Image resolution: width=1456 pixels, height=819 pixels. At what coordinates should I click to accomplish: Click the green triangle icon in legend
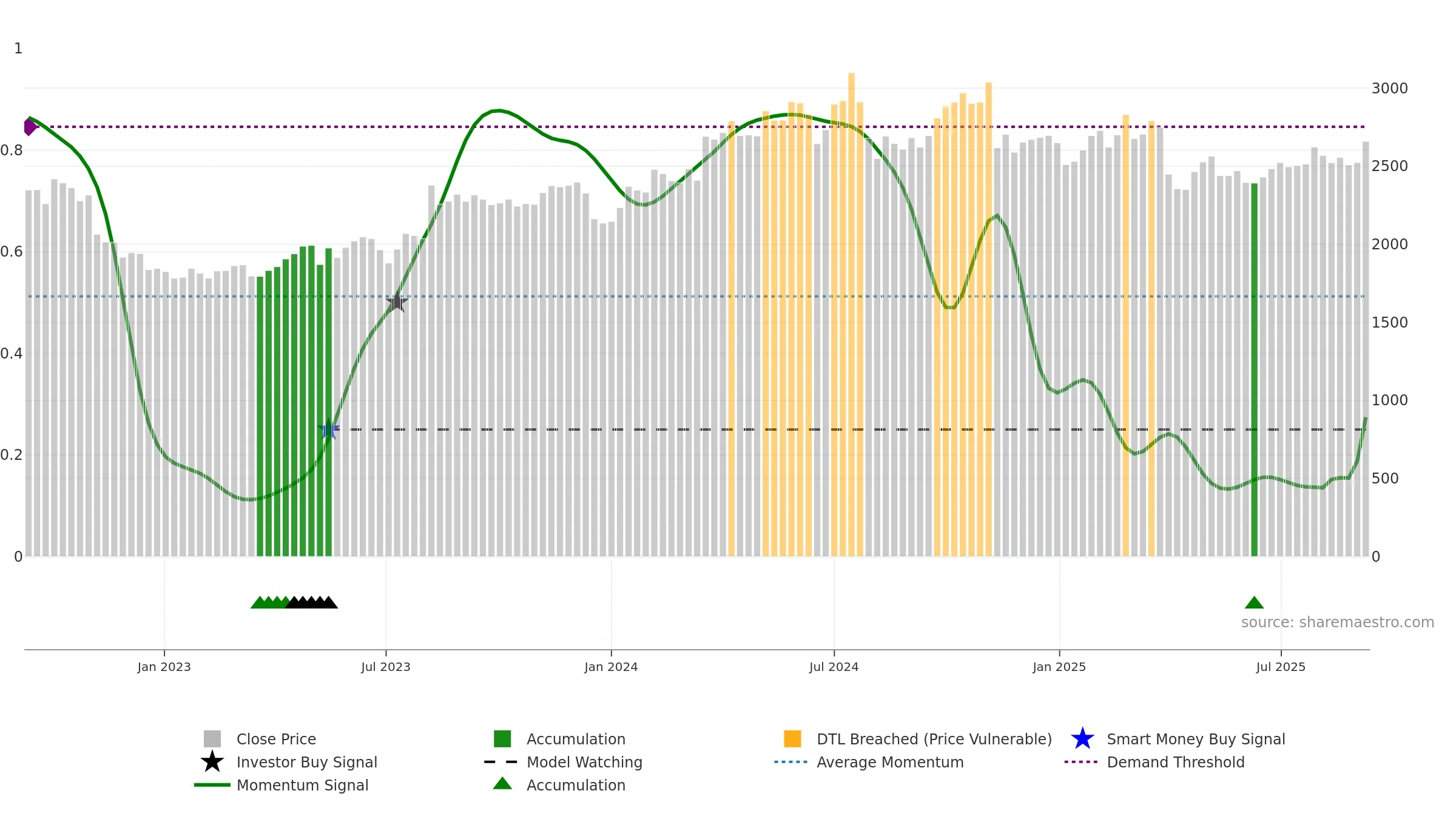(502, 784)
